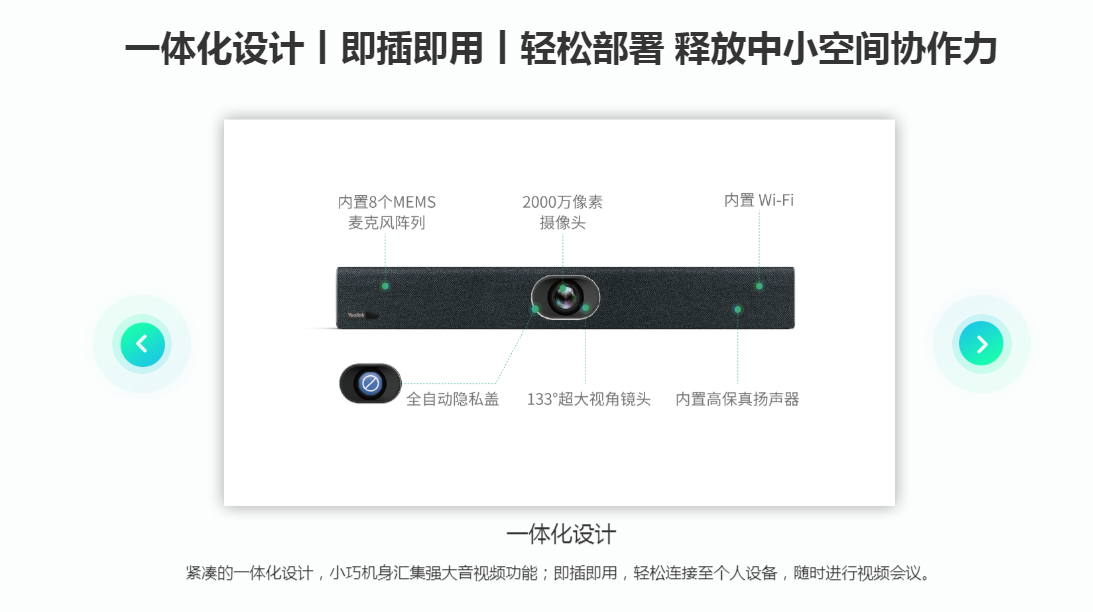Click the video bar product image
The height and width of the screenshot is (612, 1093).
pos(565,298)
